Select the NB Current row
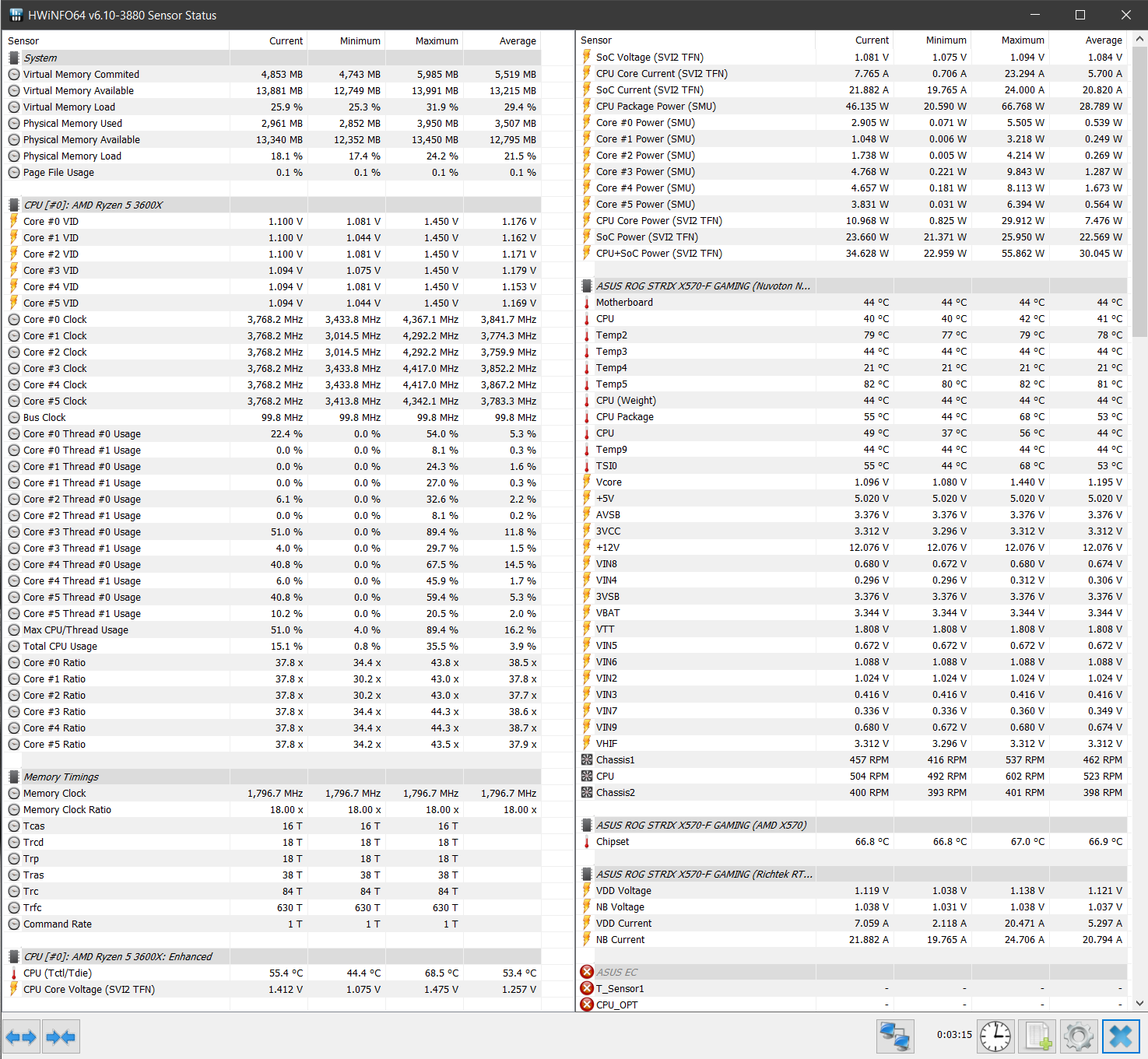1148x1059 pixels. pyautogui.click(x=852, y=939)
